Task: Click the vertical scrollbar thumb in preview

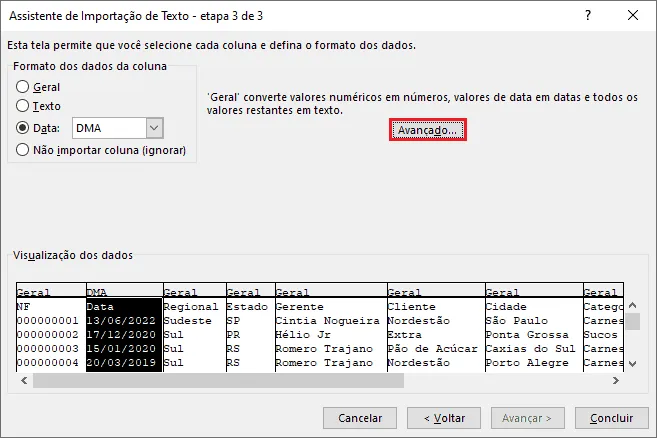Action: tap(633, 321)
